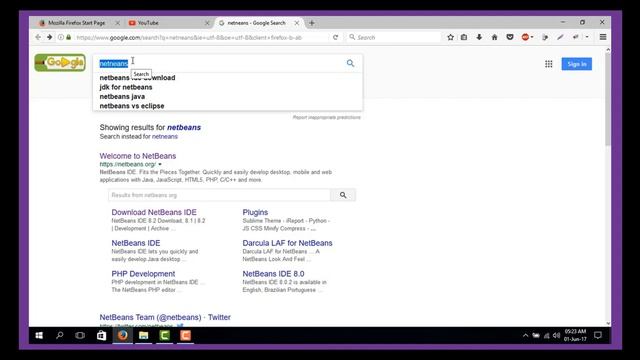Click the site-search magnifier for netbeans.org
Image resolution: width=640 pixels, height=360 pixels.
click(343, 195)
